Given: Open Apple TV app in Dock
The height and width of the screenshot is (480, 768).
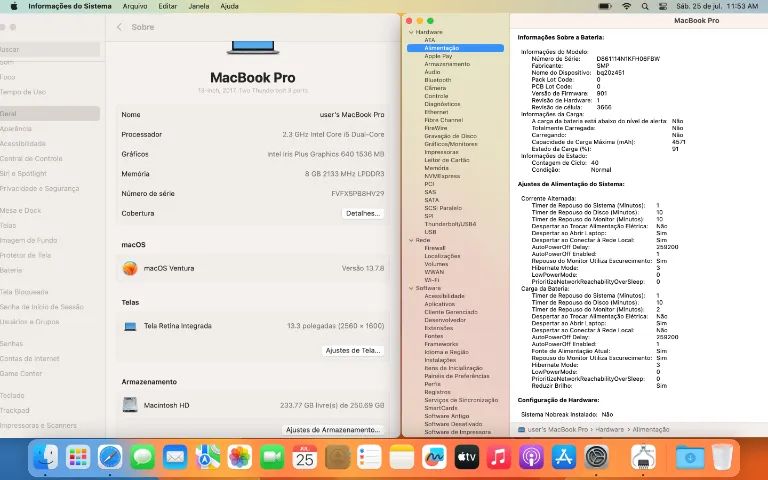Looking at the screenshot, I should [x=466, y=457].
